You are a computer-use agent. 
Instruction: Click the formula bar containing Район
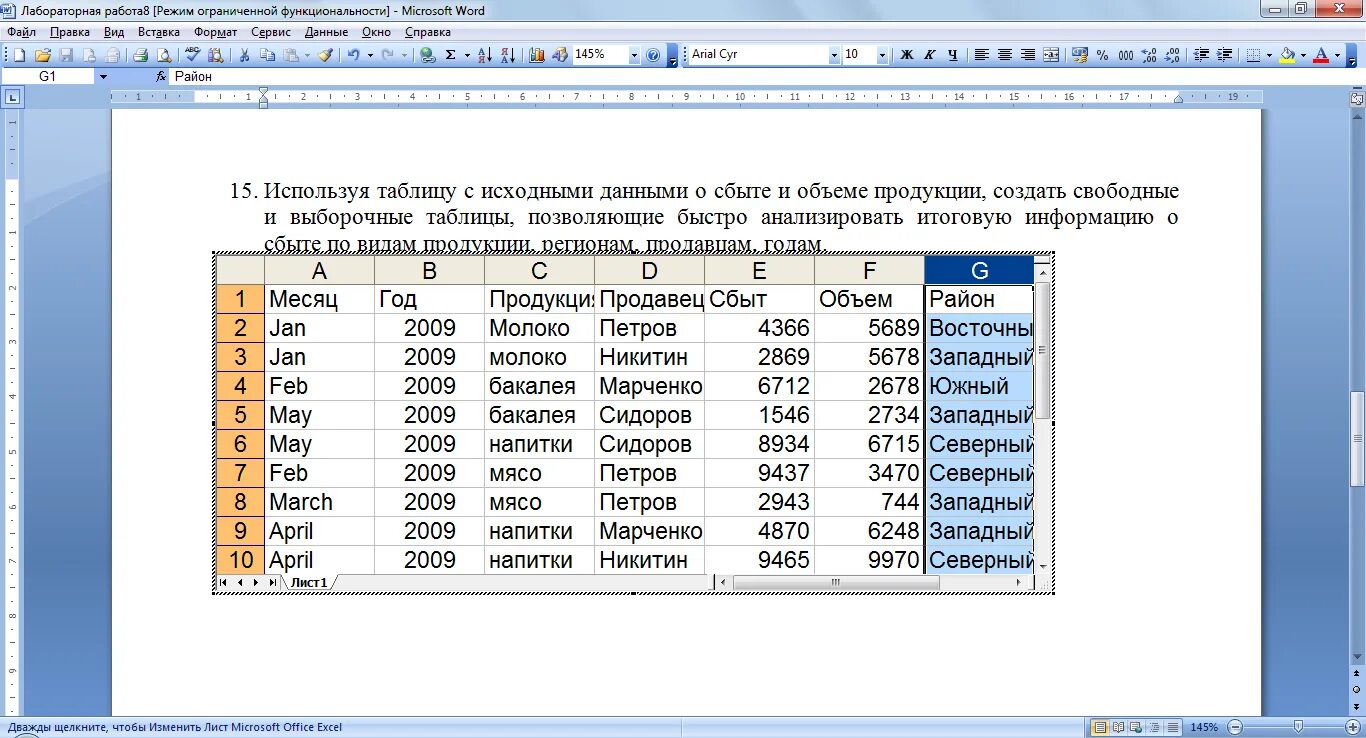(x=765, y=76)
